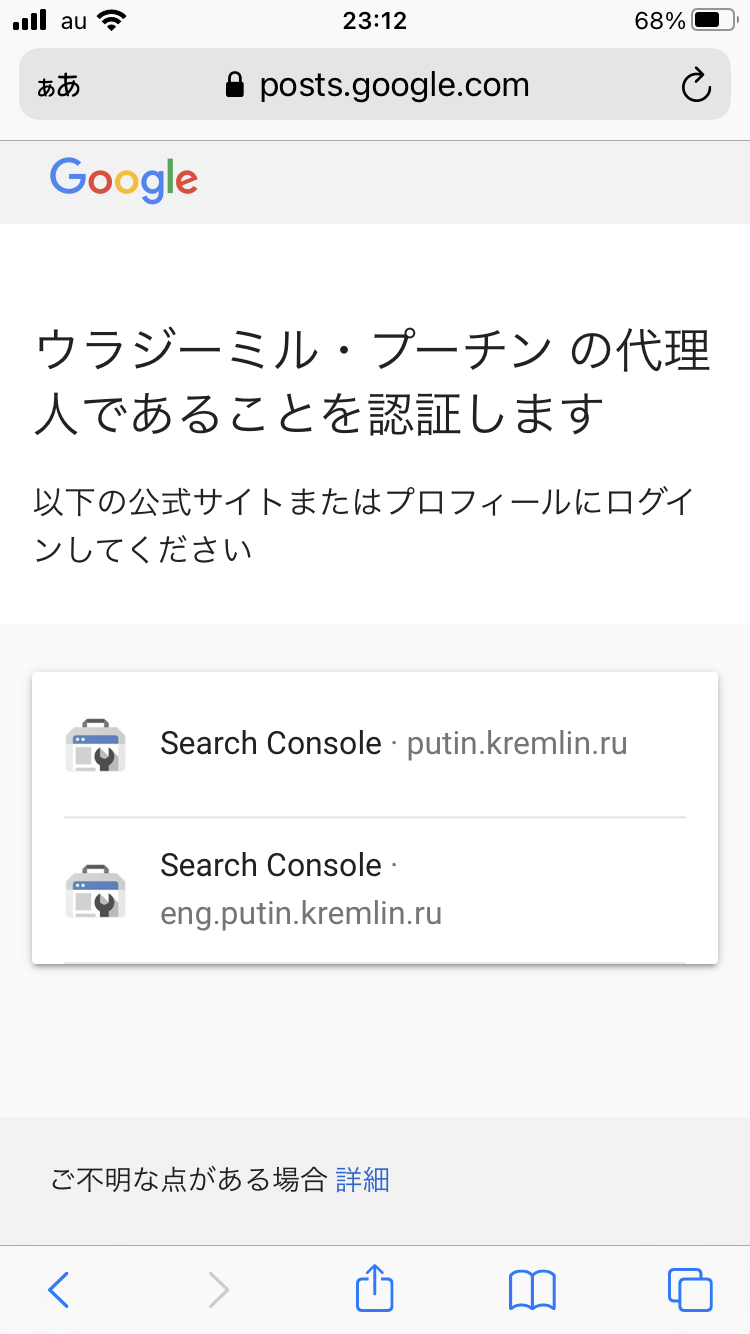Tap the Wi-Fi status icon
The image size is (750, 1334).
111,21
